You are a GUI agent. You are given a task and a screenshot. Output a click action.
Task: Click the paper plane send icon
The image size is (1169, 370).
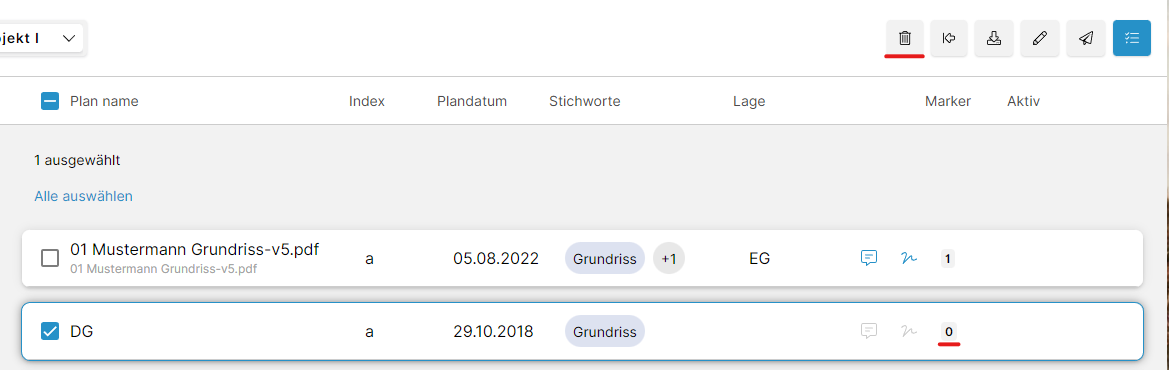pyautogui.click(x=1086, y=38)
